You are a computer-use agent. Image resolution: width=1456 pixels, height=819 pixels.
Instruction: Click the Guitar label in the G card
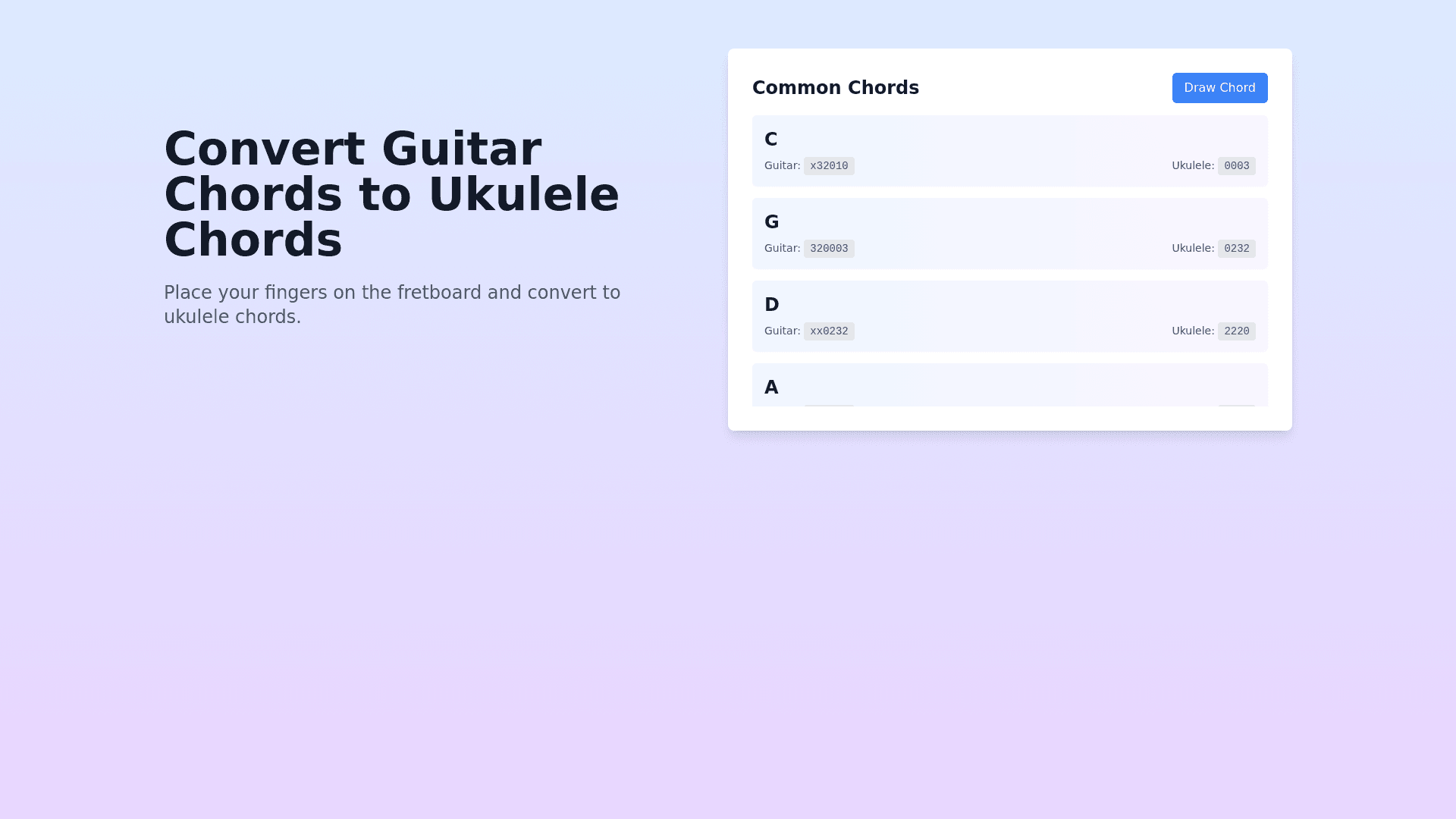tap(782, 248)
